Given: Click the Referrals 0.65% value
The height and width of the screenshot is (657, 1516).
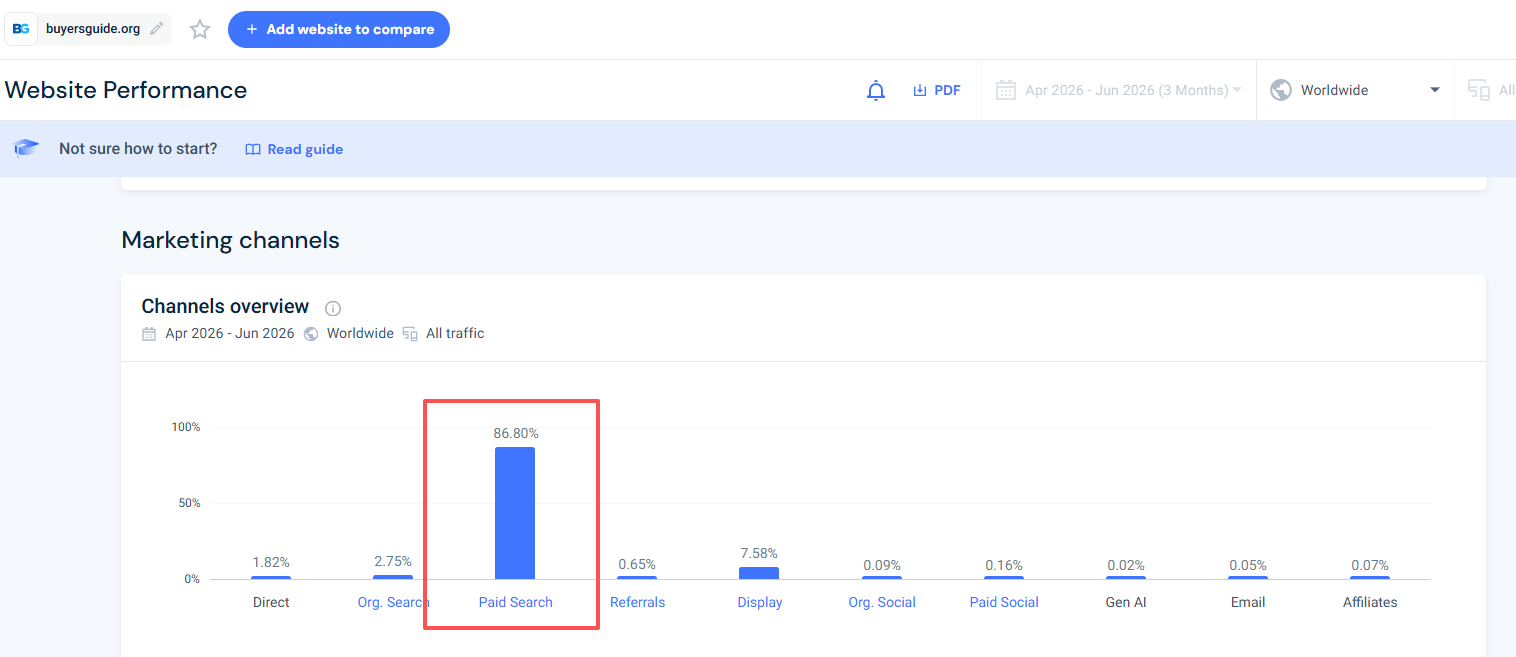Looking at the screenshot, I should tap(637, 564).
